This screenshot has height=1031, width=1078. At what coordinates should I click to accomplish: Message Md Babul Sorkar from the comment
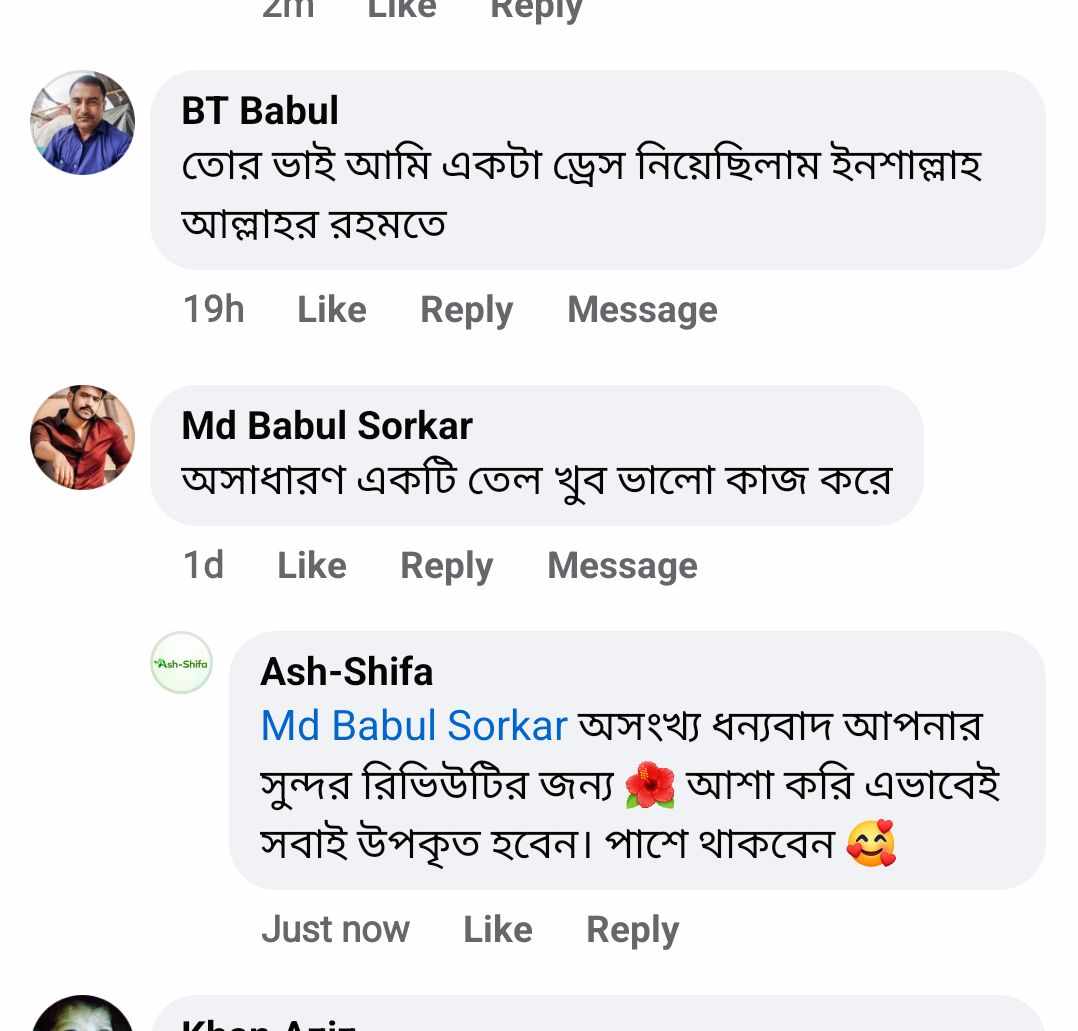click(x=622, y=566)
